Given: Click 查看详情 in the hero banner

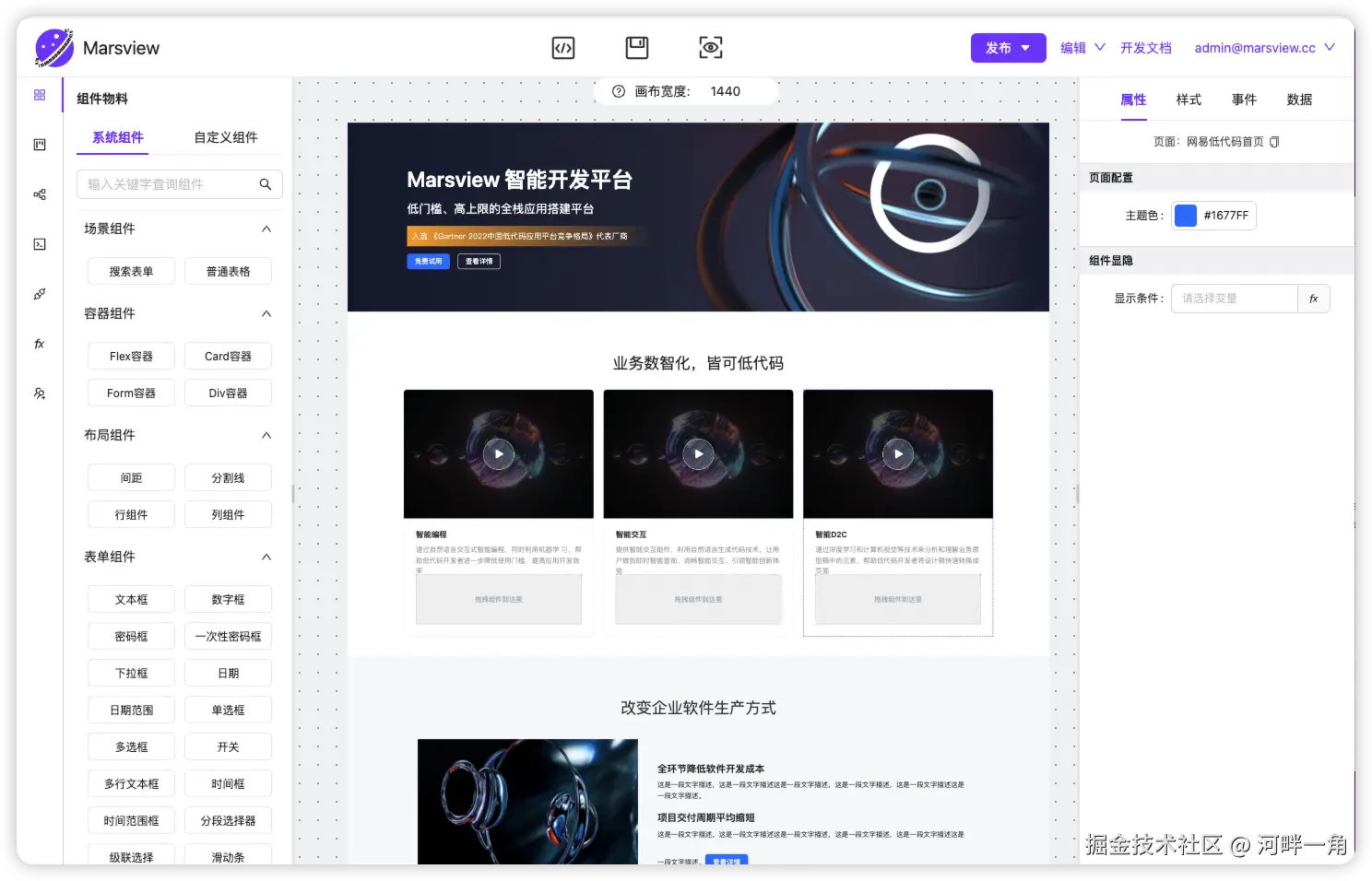Looking at the screenshot, I should tap(479, 262).
